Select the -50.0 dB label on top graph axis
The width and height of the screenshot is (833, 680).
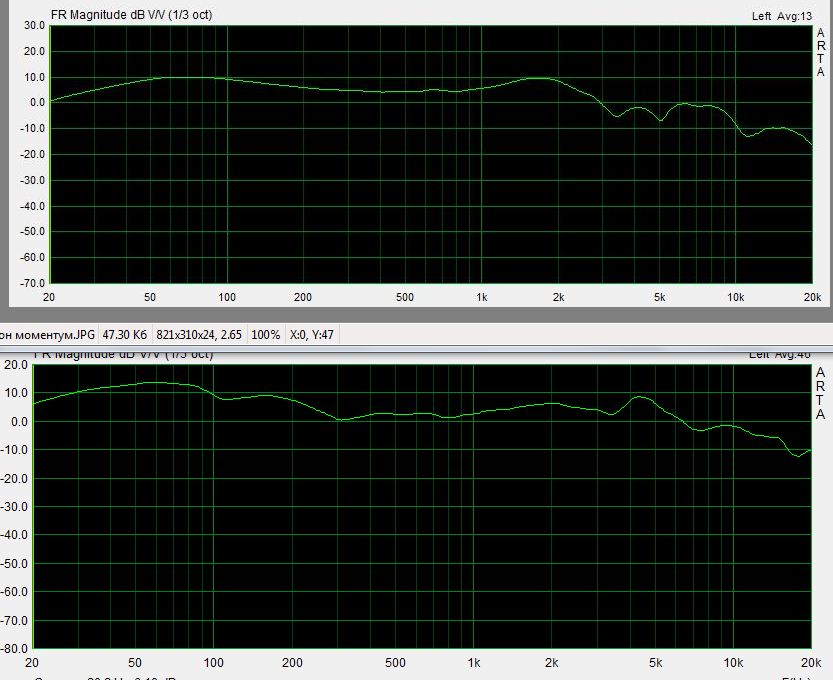(32, 232)
